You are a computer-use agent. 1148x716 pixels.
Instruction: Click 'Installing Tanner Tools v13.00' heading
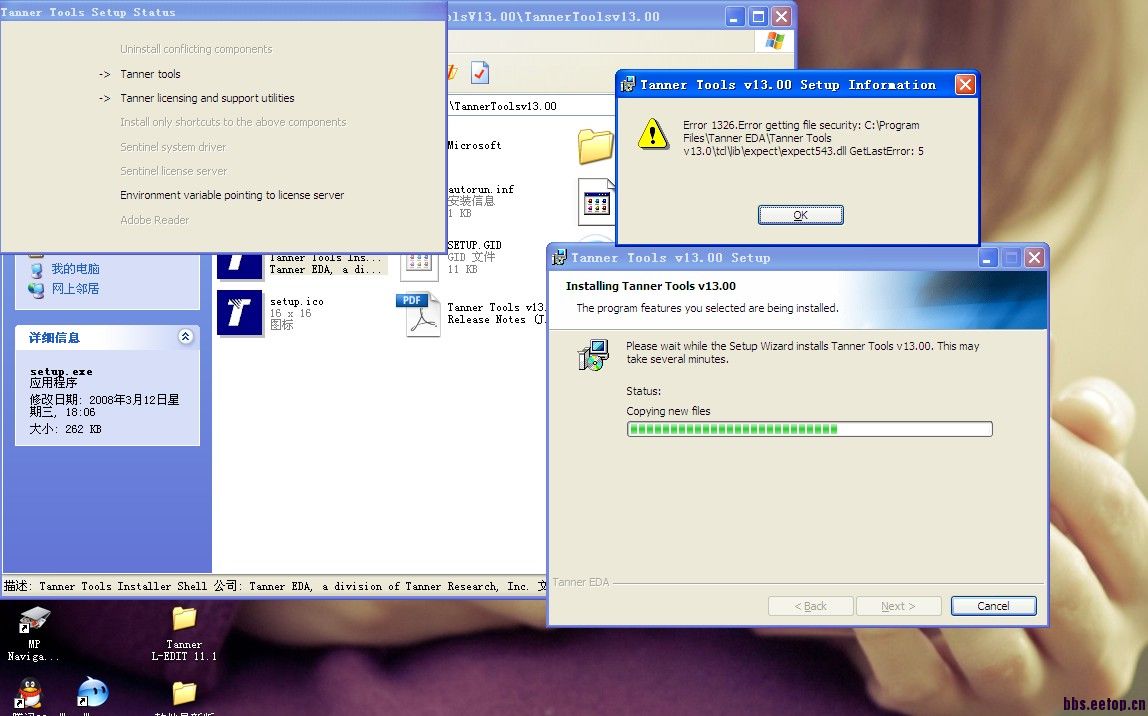click(x=651, y=286)
